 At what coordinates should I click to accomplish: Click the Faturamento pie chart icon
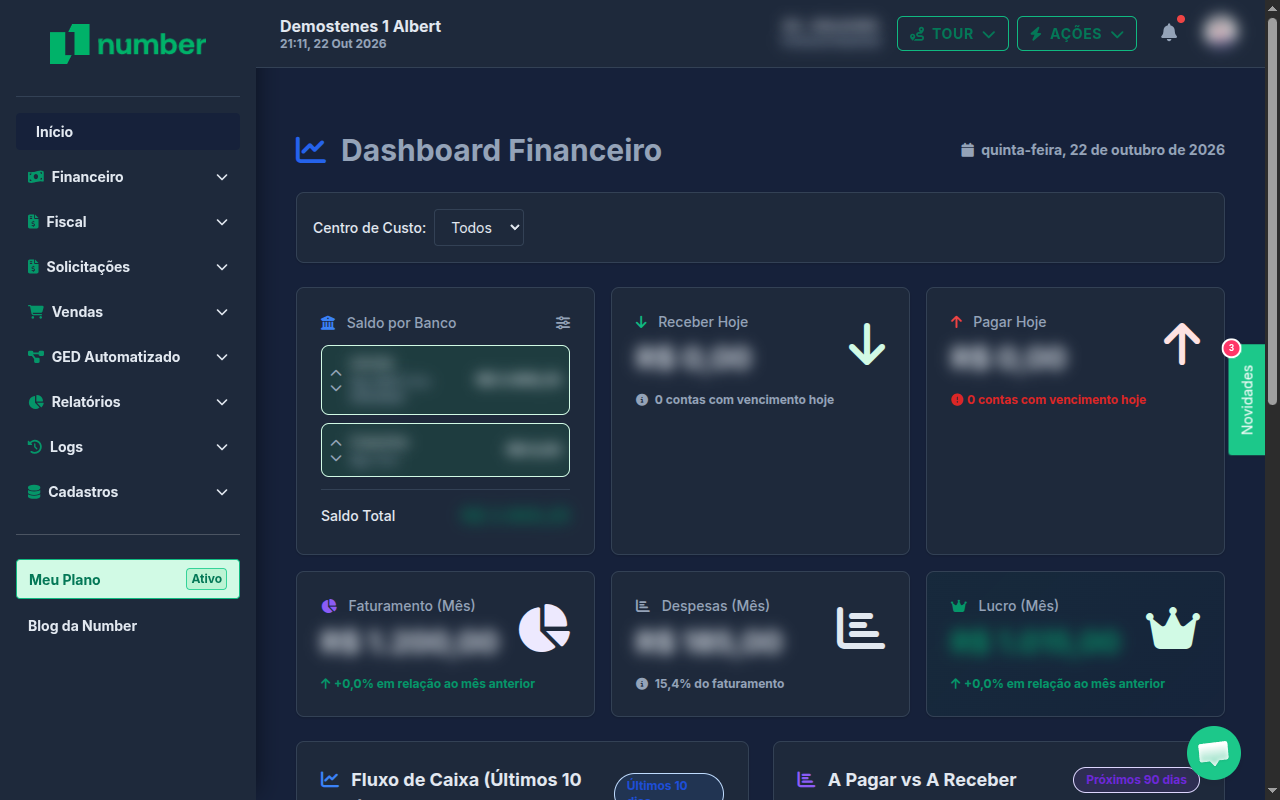pyautogui.click(x=544, y=629)
